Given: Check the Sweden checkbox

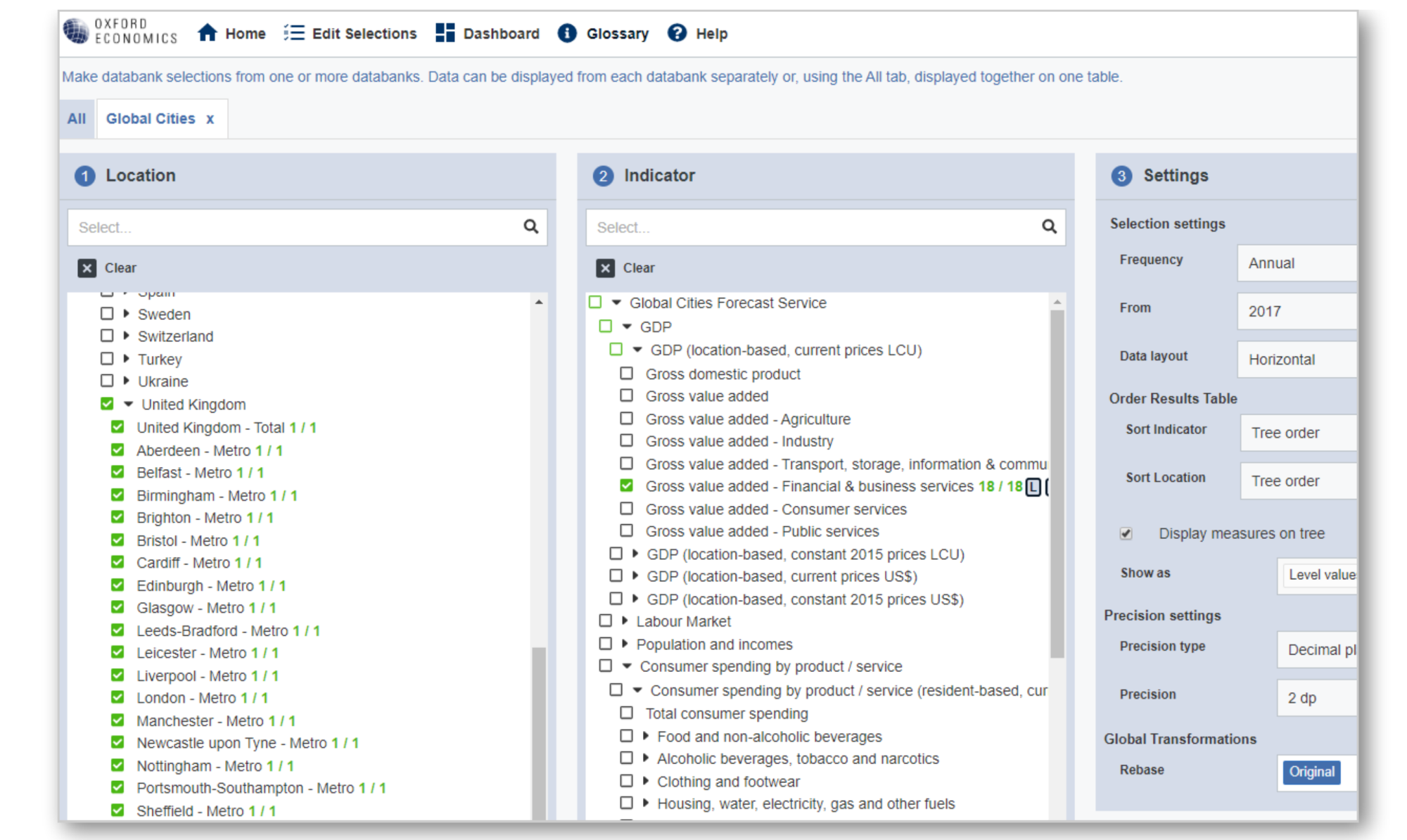Looking at the screenshot, I should tap(107, 313).
